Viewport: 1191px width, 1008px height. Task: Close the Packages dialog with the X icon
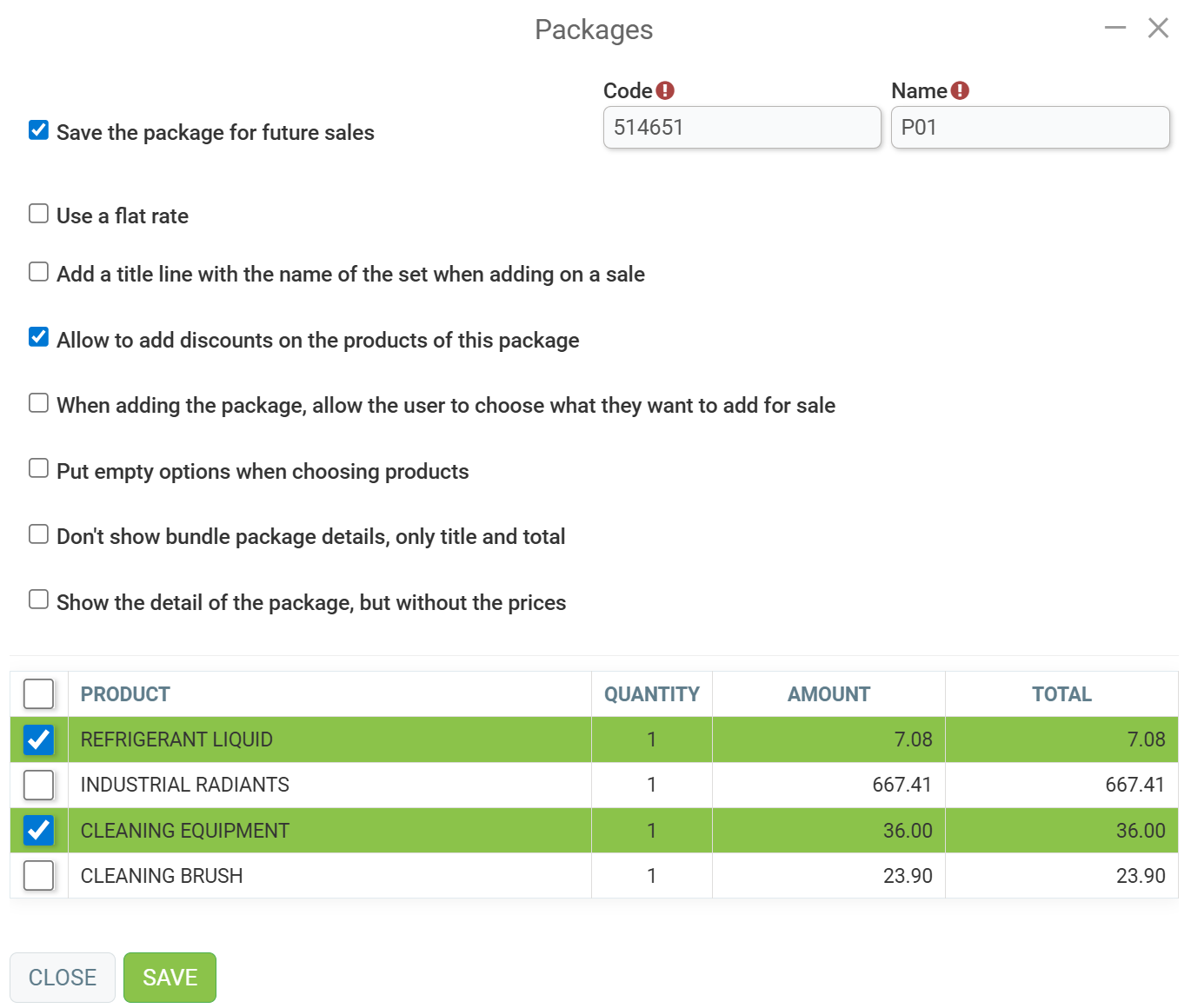(x=1158, y=29)
